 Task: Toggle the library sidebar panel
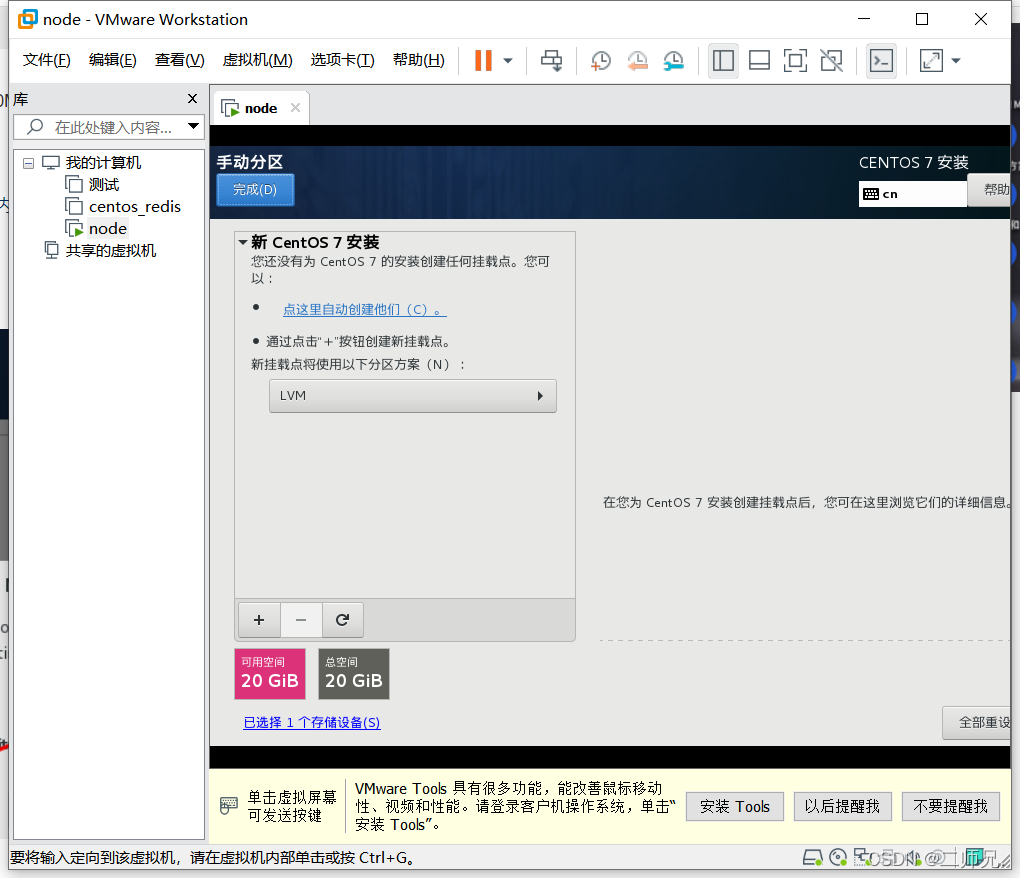723,61
